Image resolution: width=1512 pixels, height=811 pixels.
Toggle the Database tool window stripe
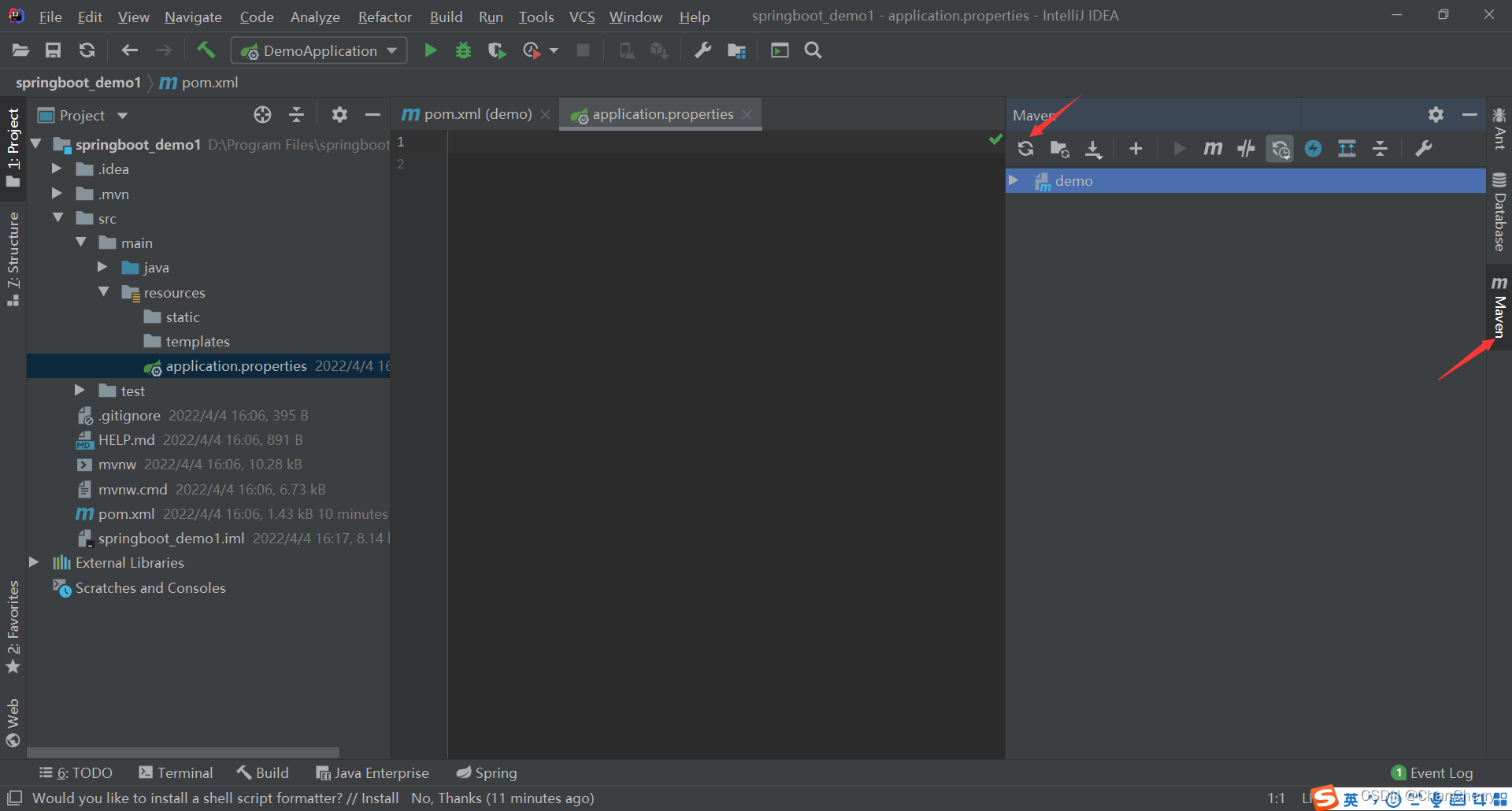click(1499, 211)
